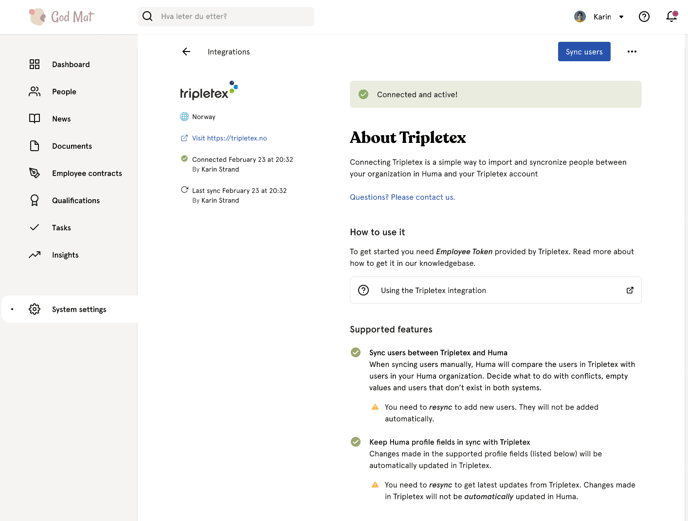Screen dimensions: 688x521
Task: Open the help question mark icon
Action: coord(644,17)
